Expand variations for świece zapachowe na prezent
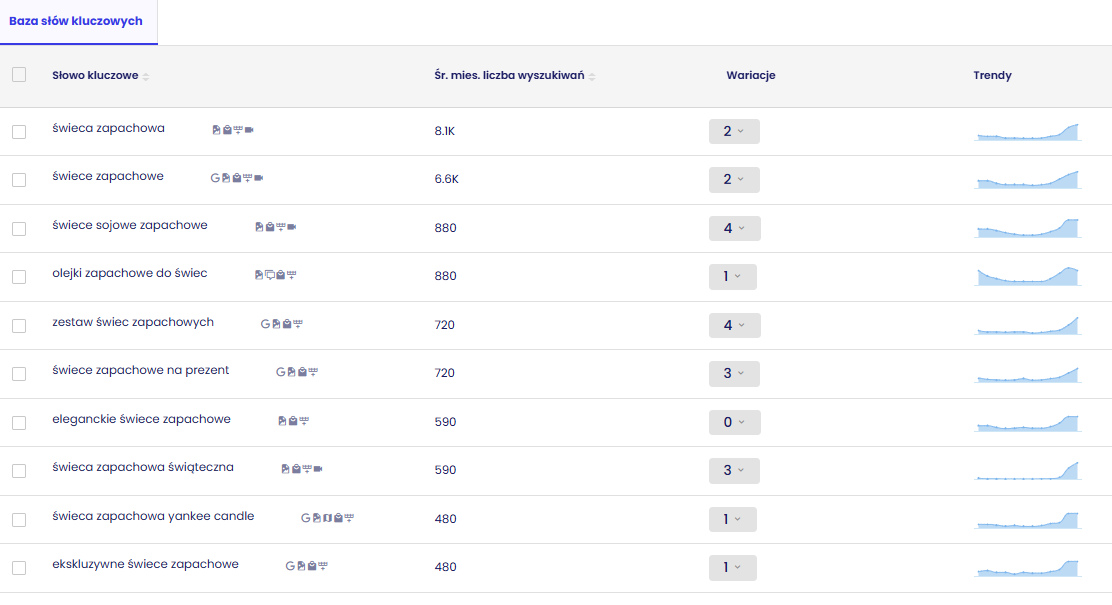This screenshot has width=1112, height=605. 734,374
